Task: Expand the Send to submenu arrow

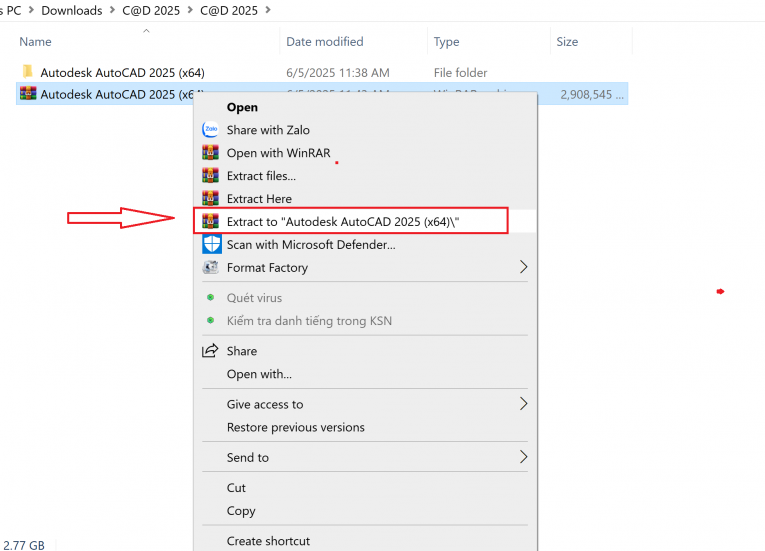Action: coord(523,457)
